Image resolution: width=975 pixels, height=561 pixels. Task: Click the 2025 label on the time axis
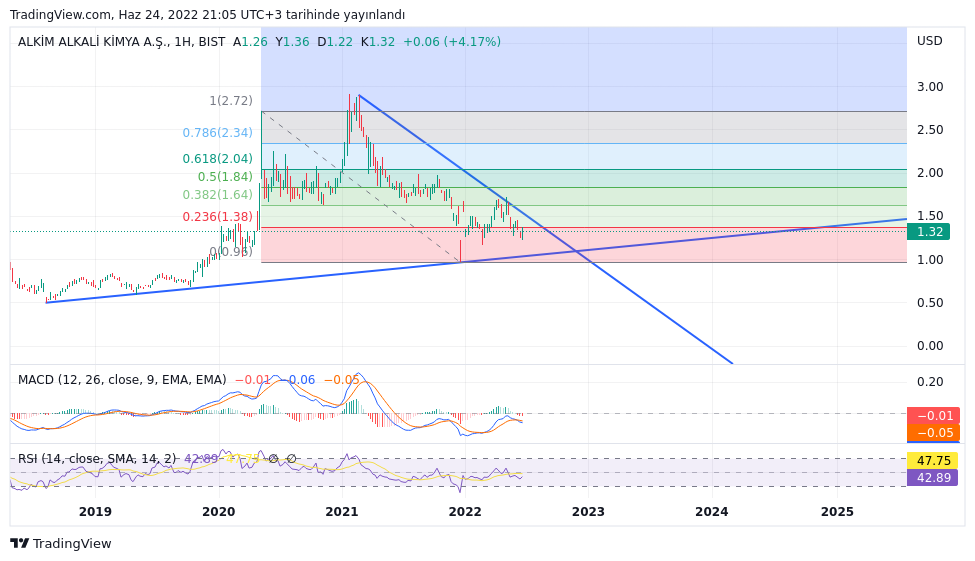pos(837,512)
